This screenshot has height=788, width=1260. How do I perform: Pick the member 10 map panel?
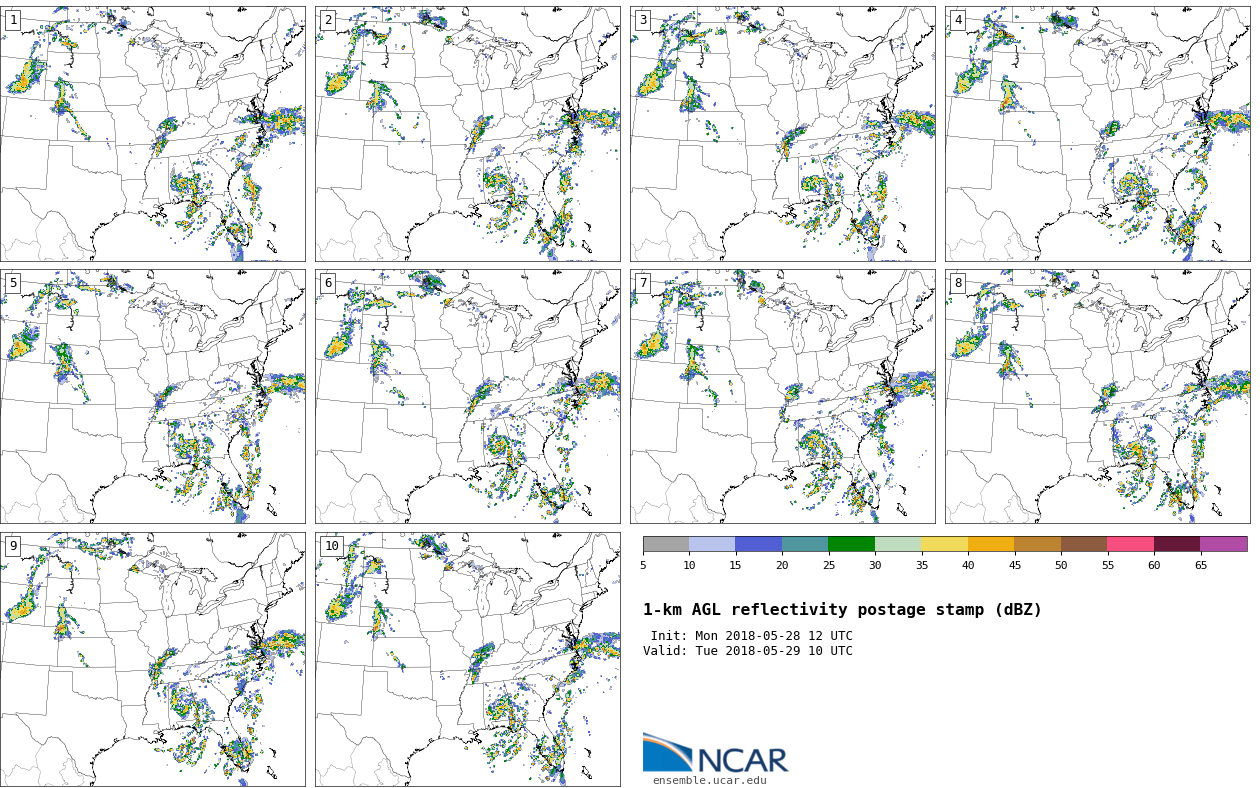click(468, 659)
